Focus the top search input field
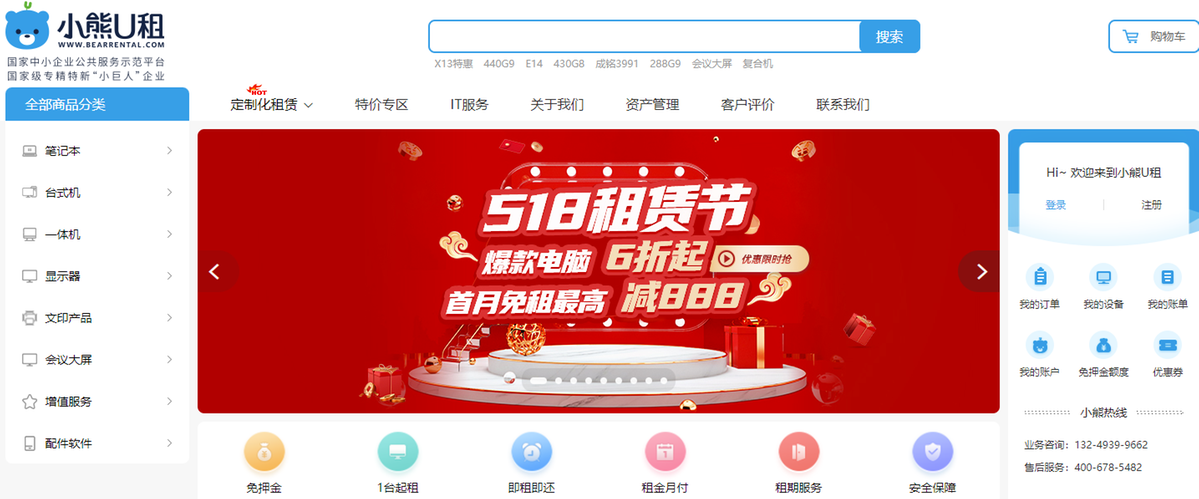 pos(645,37)
